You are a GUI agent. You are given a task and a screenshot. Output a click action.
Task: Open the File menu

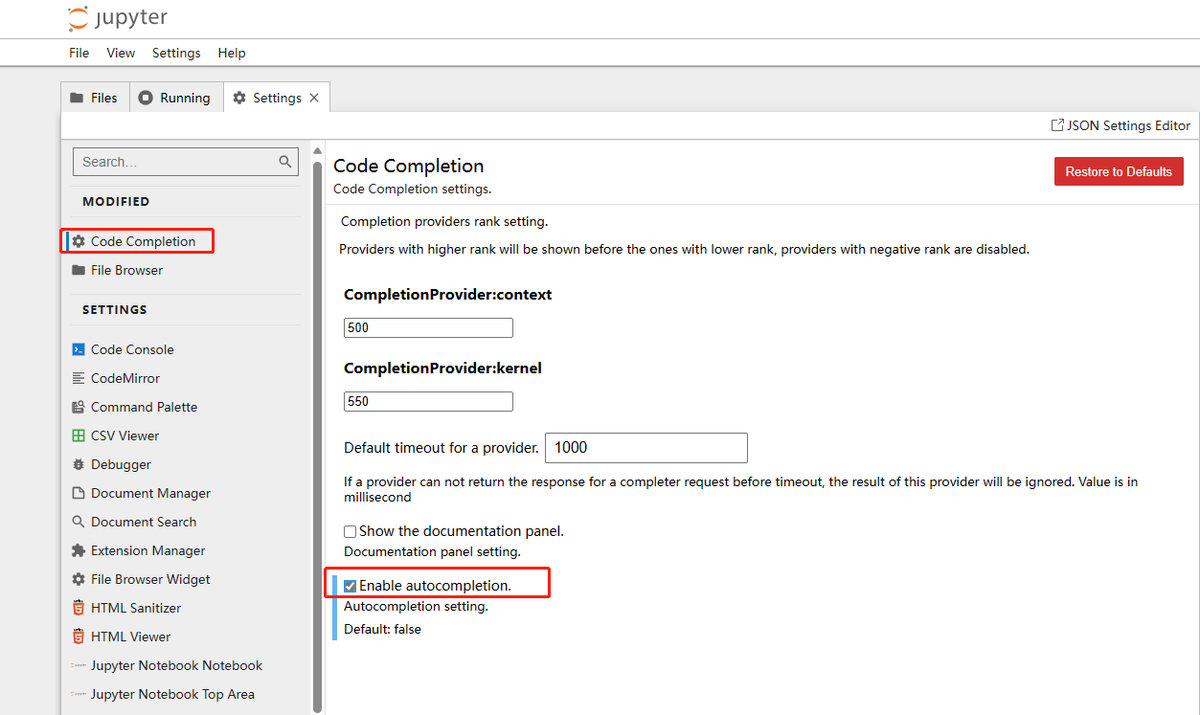pyautogui.click(x=79, y=53)
